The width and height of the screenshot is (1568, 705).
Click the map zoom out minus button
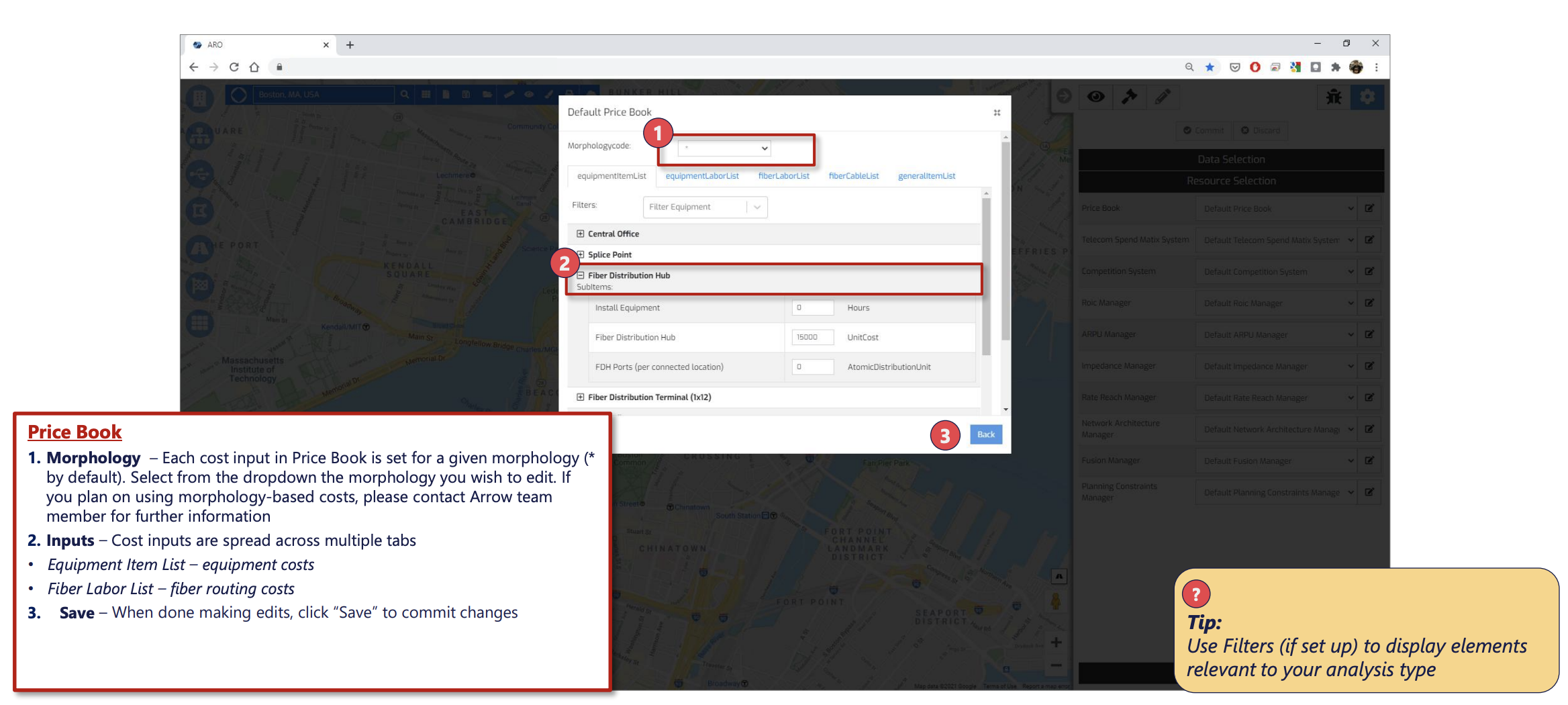[x=1056, y=666]
